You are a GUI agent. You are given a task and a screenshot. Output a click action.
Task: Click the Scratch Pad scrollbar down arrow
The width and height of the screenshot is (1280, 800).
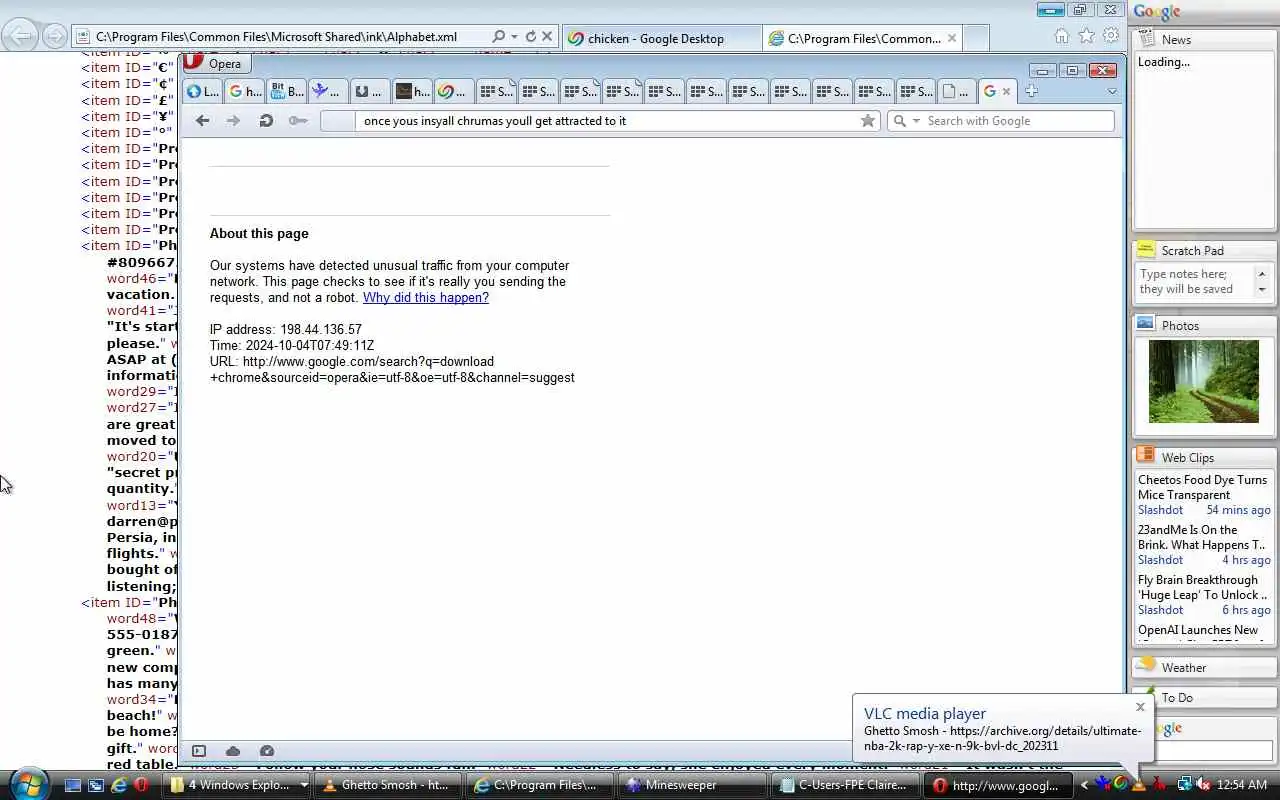click(1262, 290)
